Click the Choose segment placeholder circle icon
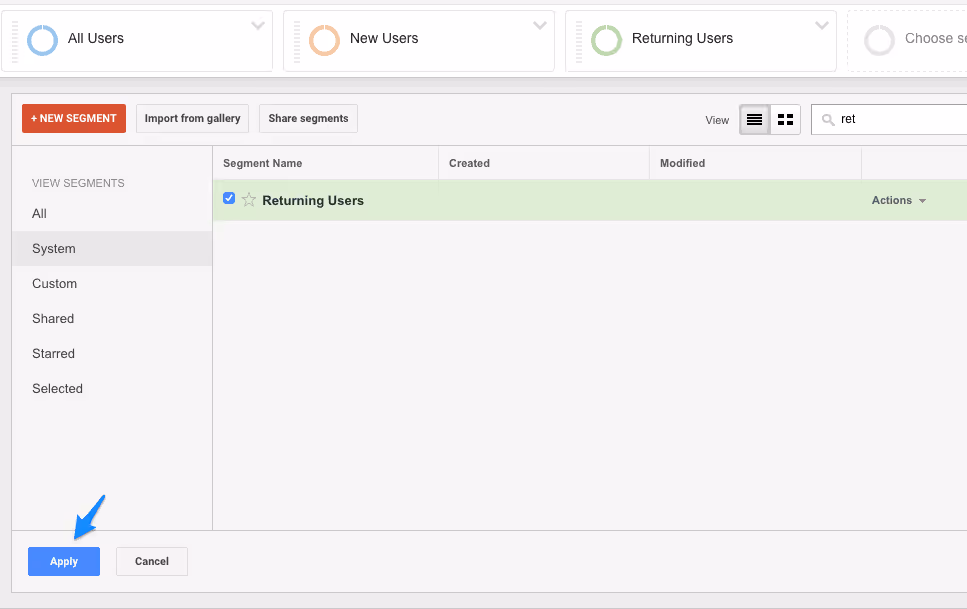This screenshot has height=609, width=967. [x=880, y=39]
